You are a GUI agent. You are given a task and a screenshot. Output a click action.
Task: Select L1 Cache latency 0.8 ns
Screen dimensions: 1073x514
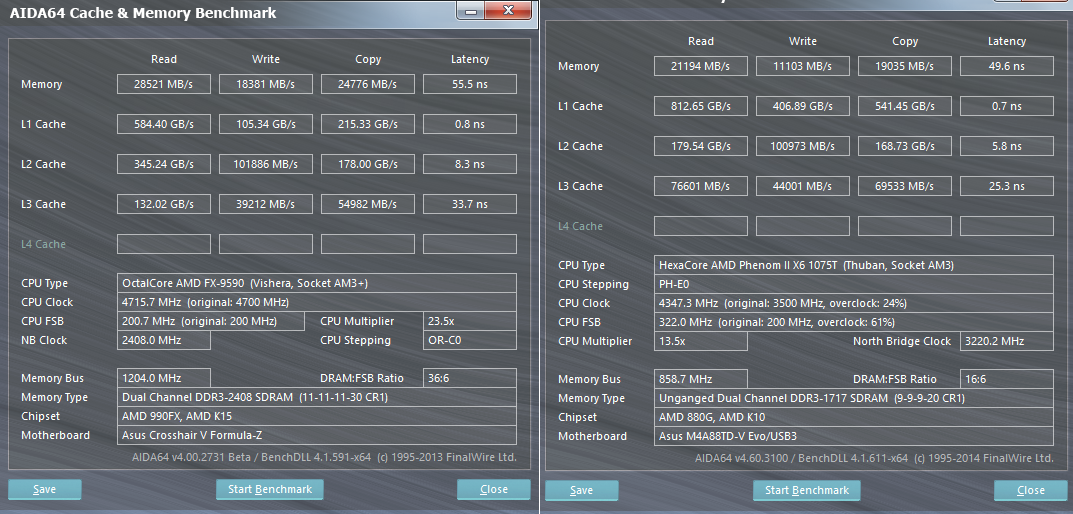[469, 124]
